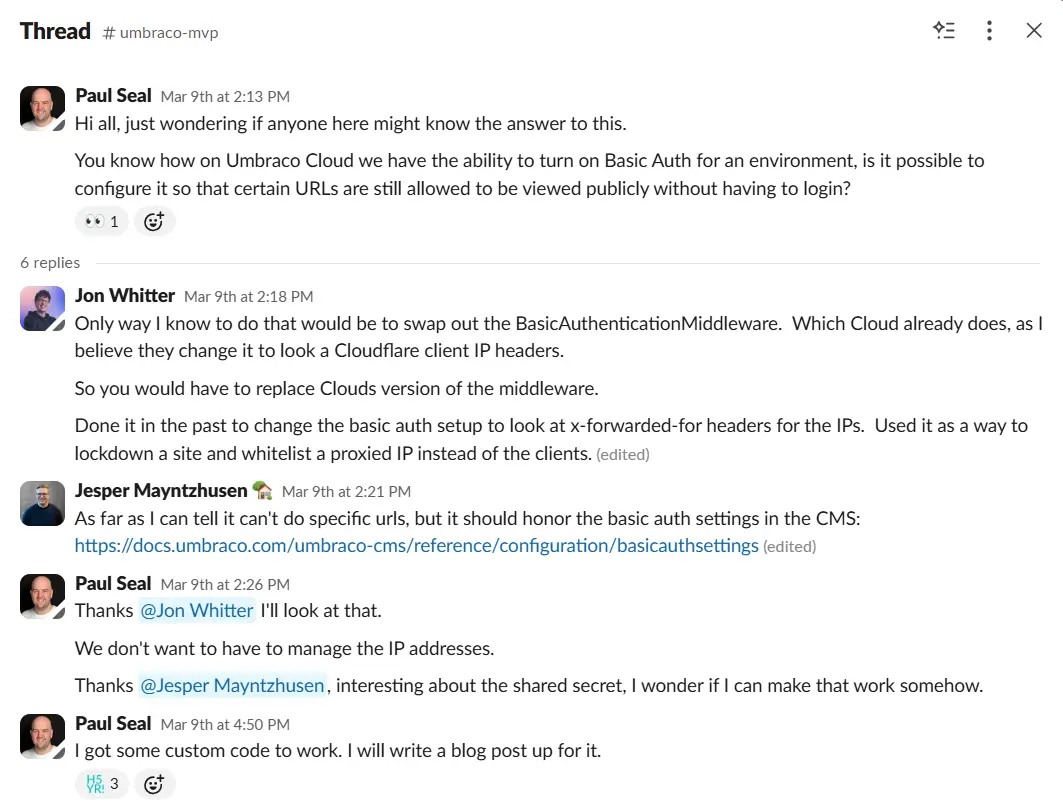1063x812 pixels.
Task: Open the #umbraco-mvp channel from thread header
Action: (160, 33)
